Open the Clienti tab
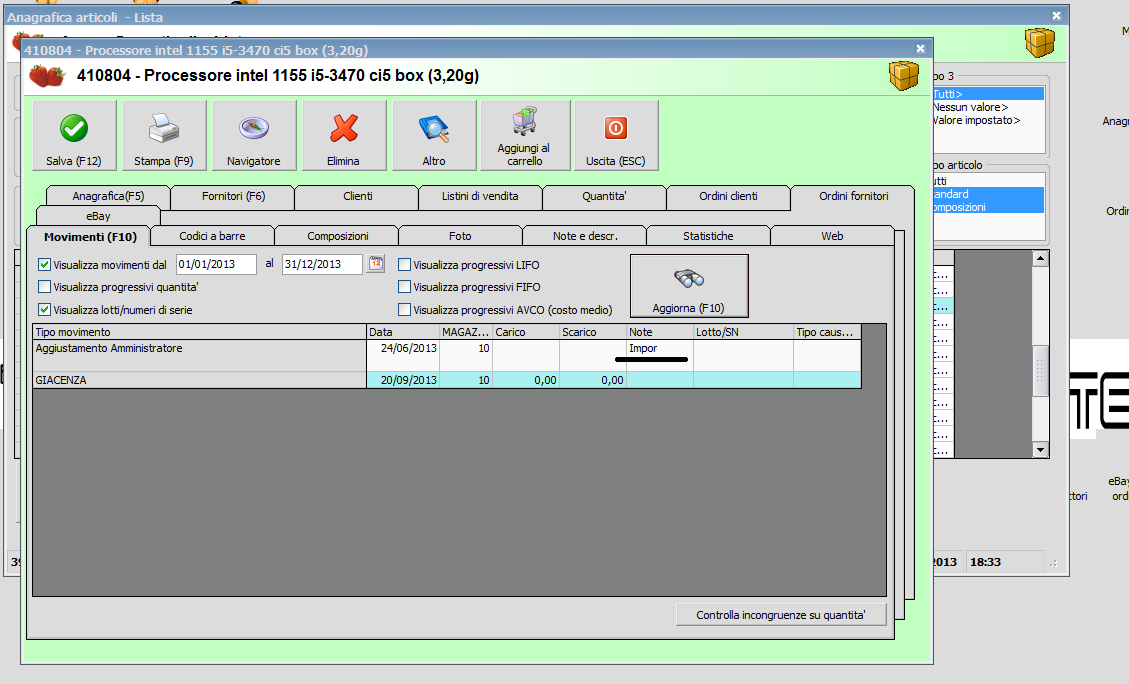This screenshot has width=1129, height=684. point(358,196)
